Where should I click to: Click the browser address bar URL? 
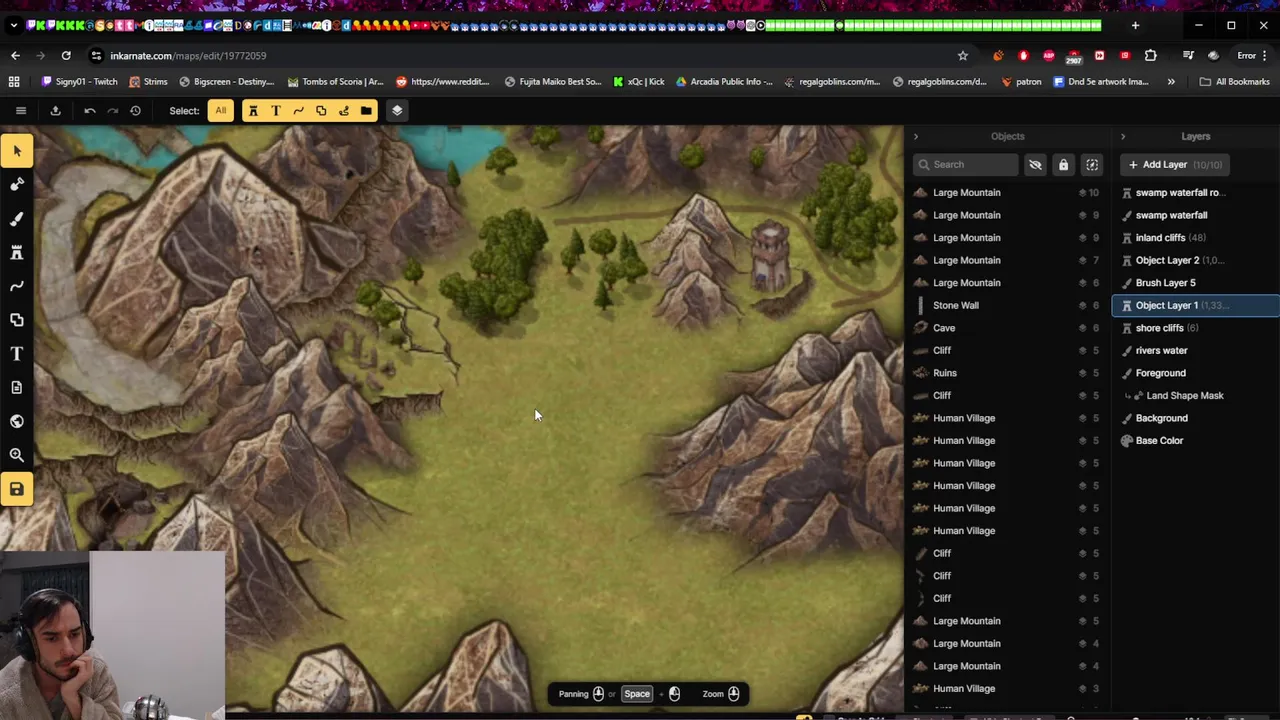(x=188, y=56)
